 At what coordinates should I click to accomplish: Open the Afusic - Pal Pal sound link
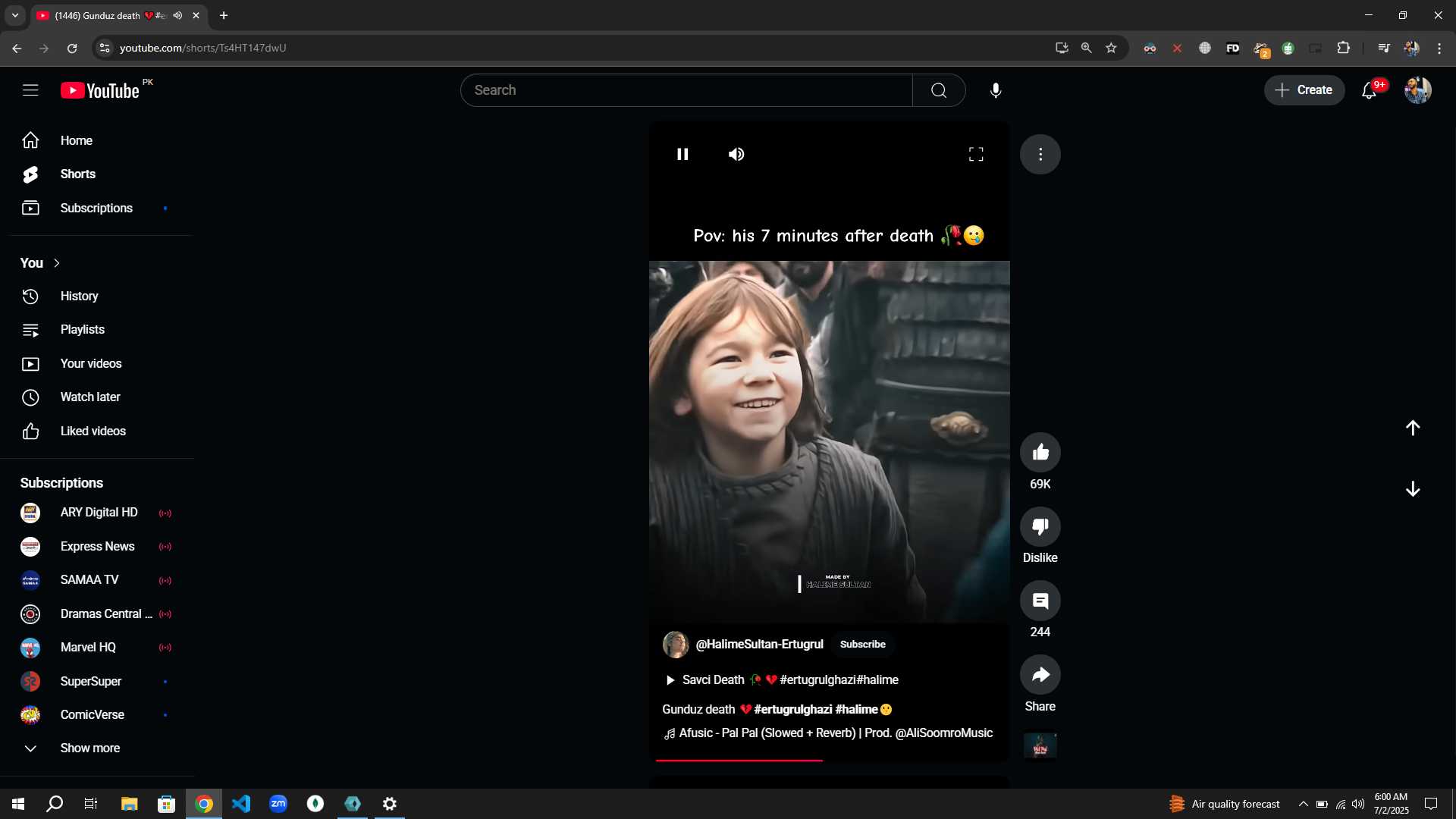point(828,733)
